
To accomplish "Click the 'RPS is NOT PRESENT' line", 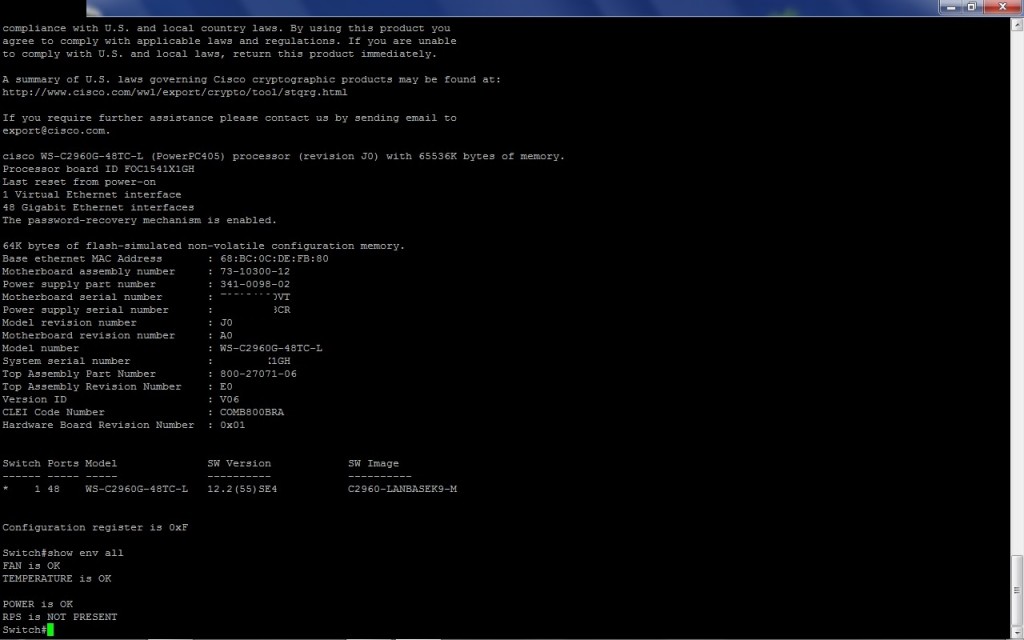I will click(59, 616).
